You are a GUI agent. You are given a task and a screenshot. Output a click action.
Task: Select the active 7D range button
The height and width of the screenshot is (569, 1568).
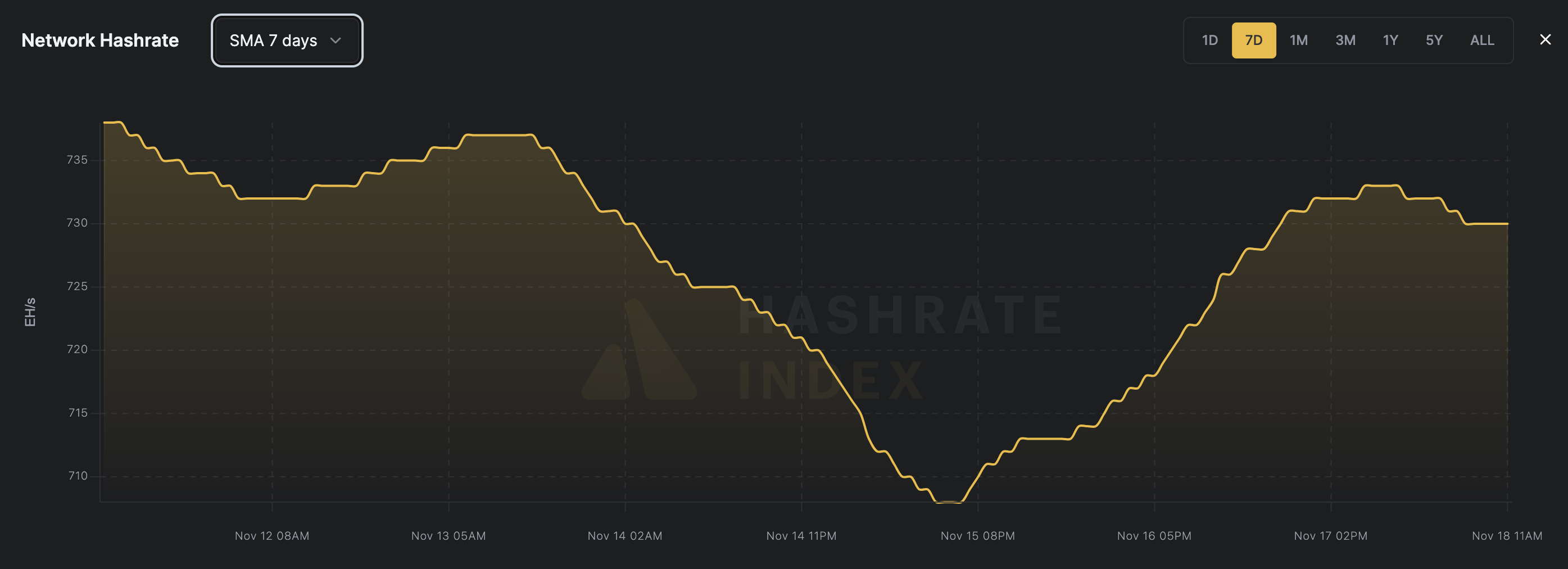pos(1253,41)
